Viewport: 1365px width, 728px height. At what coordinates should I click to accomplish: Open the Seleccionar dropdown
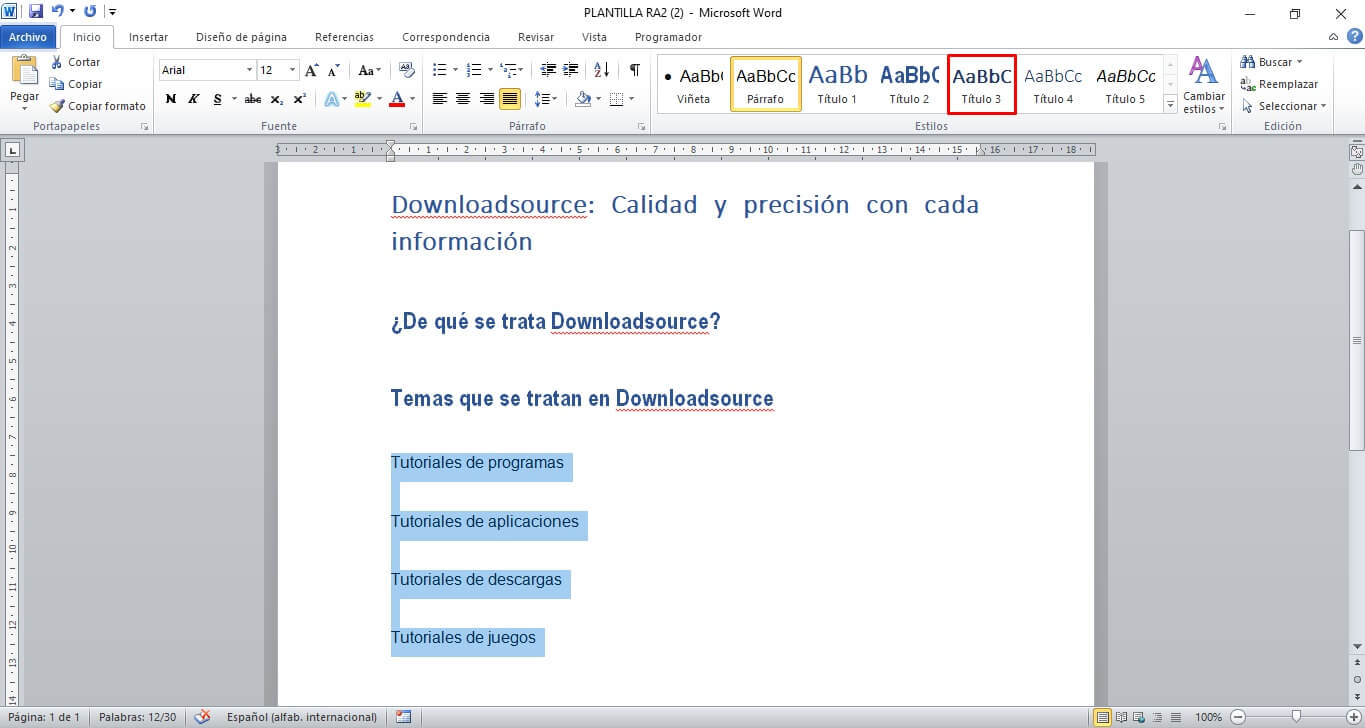pos(1284,106)
